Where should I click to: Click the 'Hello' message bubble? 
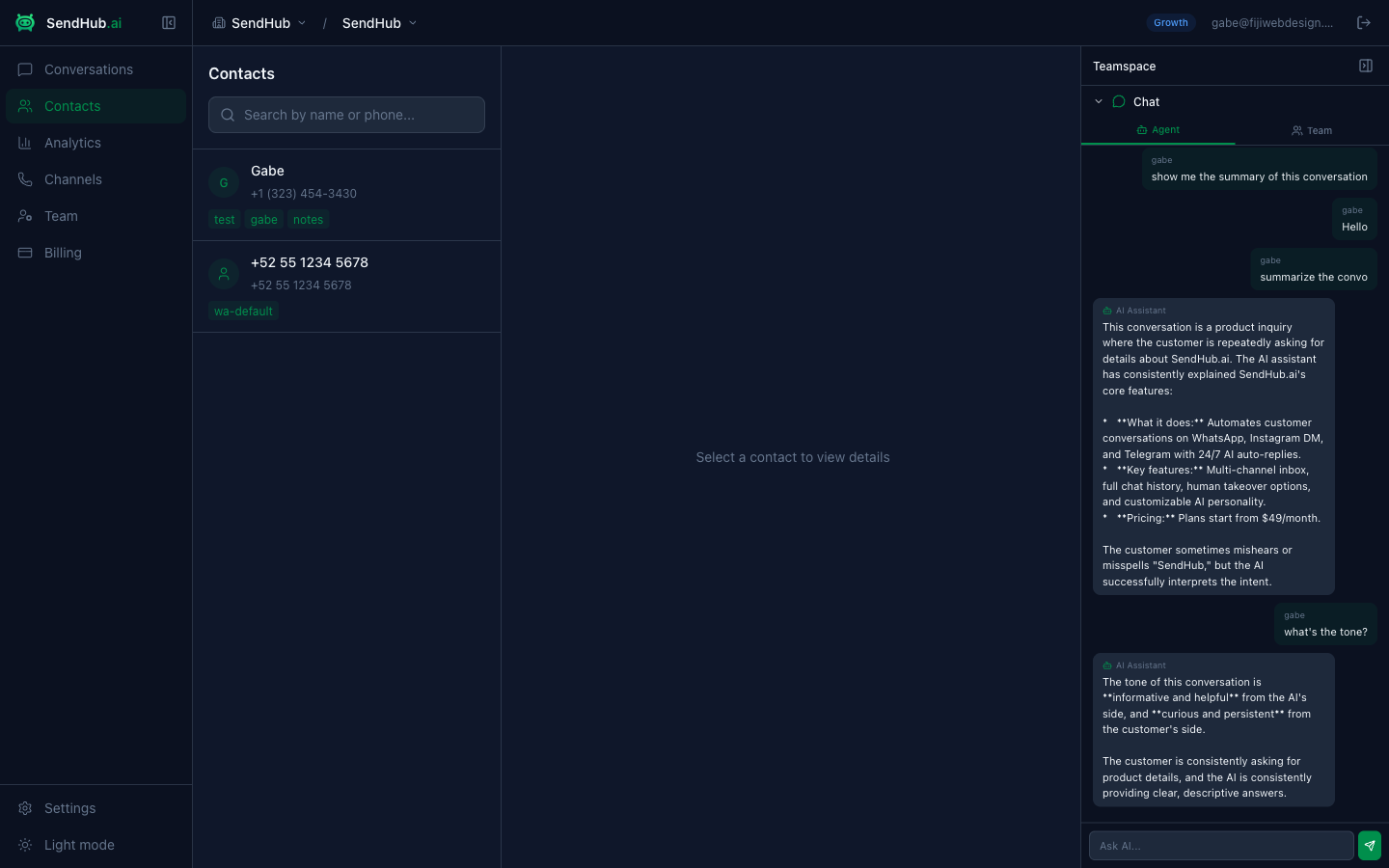point(1354,219)
